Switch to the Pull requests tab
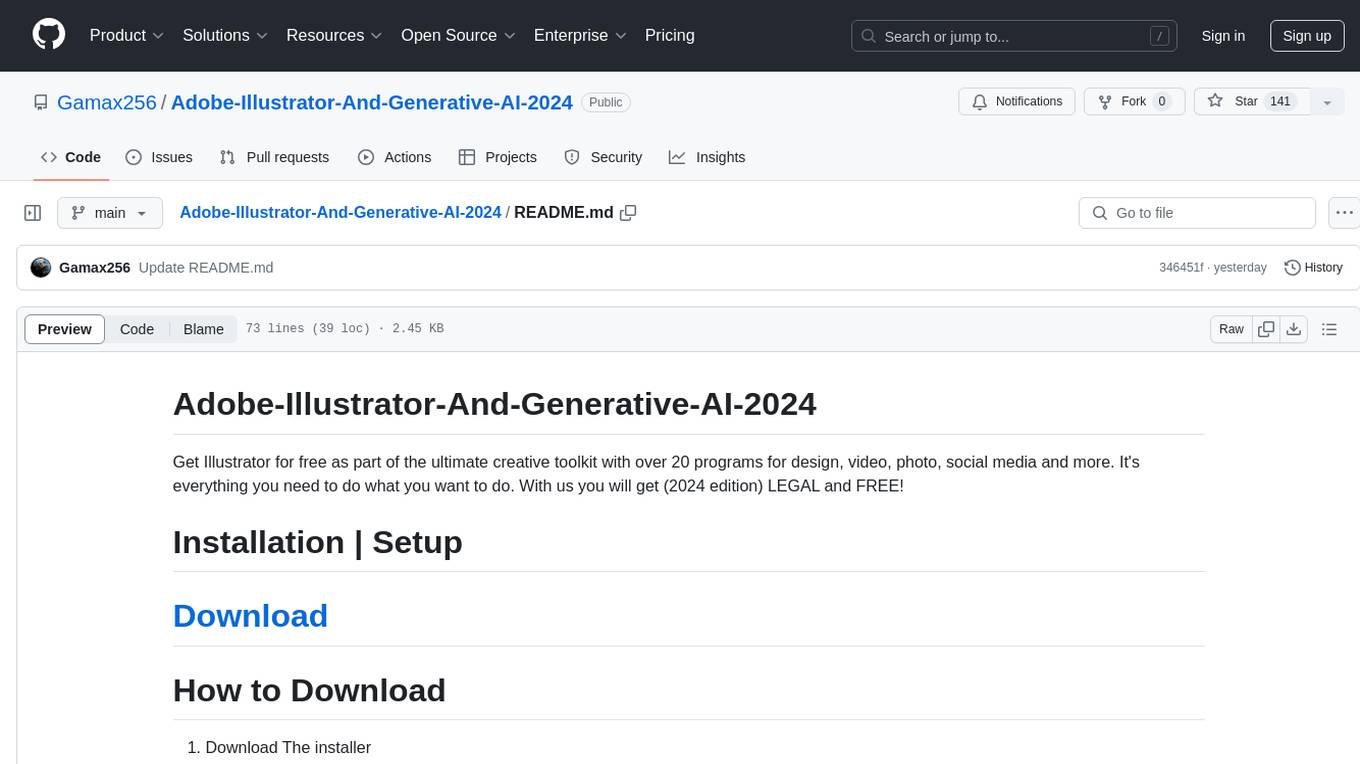1360x764 pixels. click(274, 157)
